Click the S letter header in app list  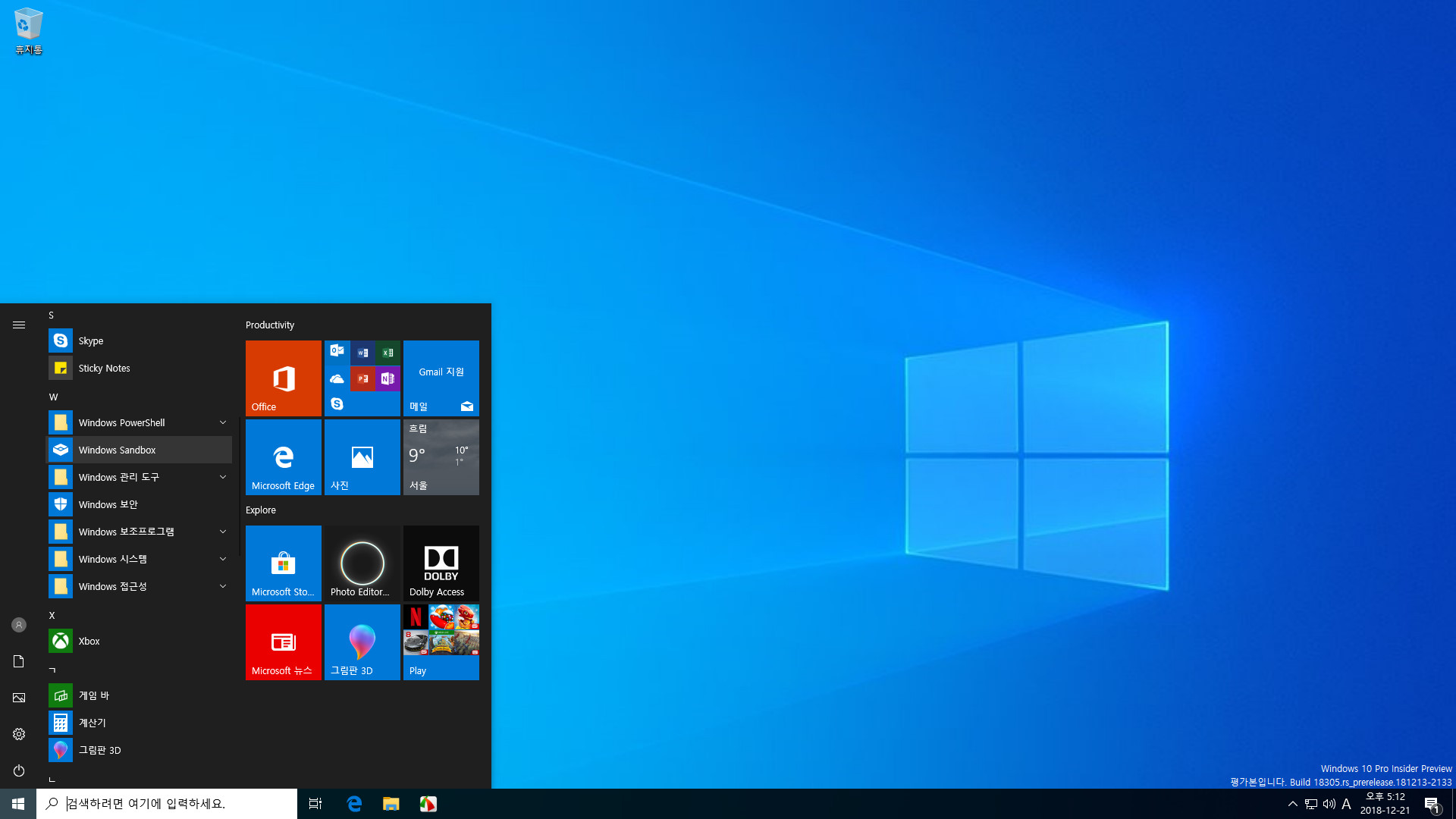pos(52,315)
